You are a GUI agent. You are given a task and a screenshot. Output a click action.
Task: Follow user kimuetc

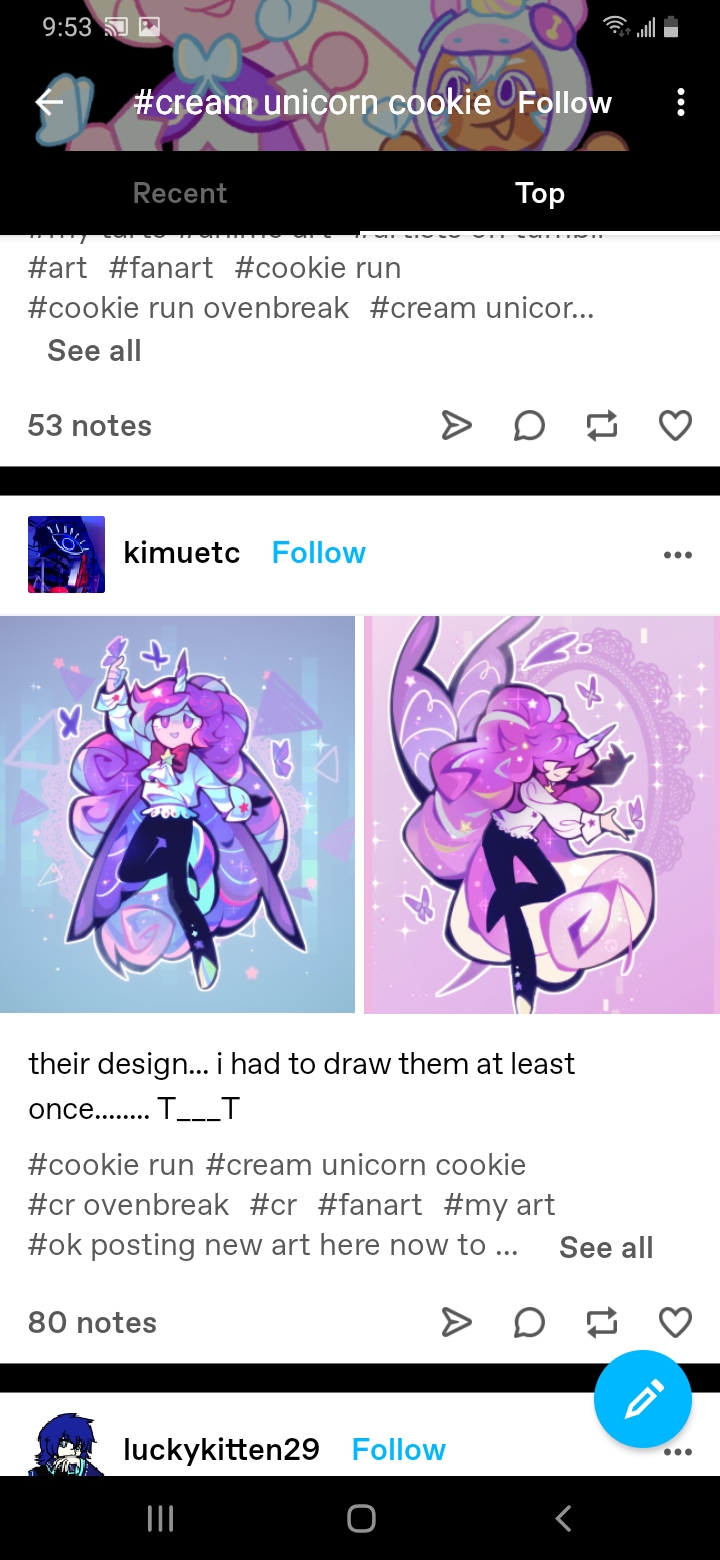319,553
